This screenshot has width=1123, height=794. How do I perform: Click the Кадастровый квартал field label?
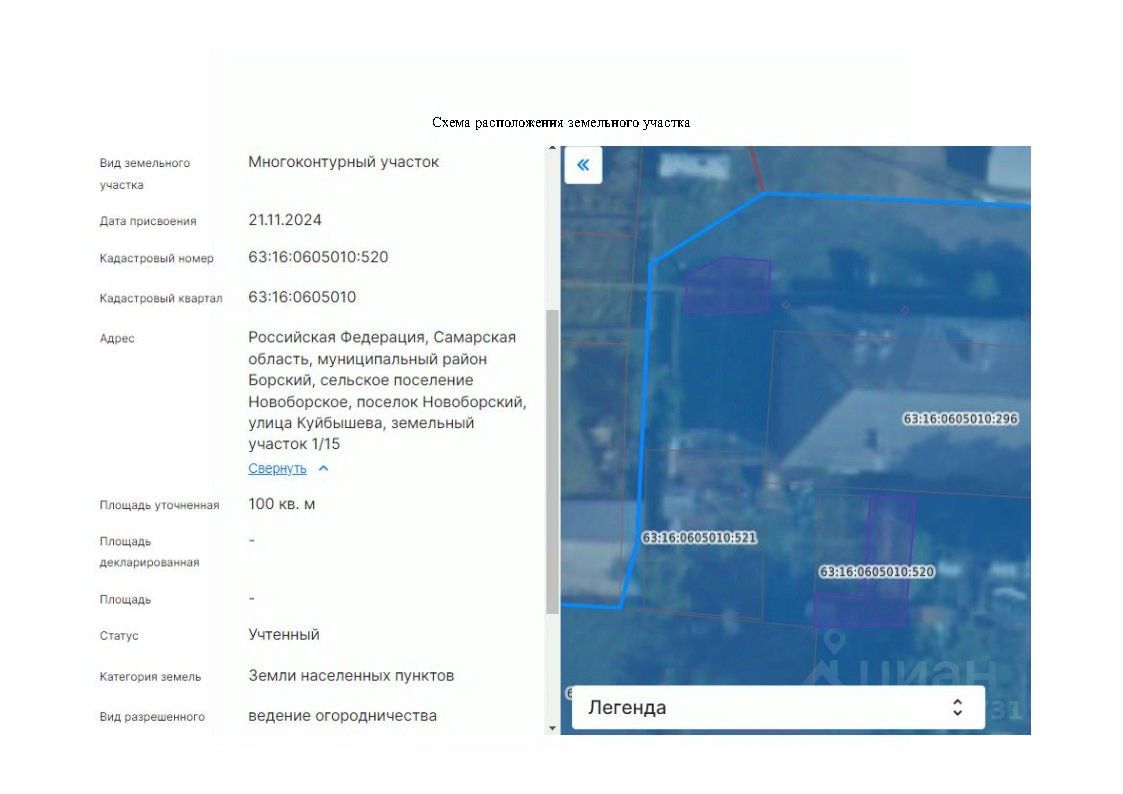pos(160,299)
